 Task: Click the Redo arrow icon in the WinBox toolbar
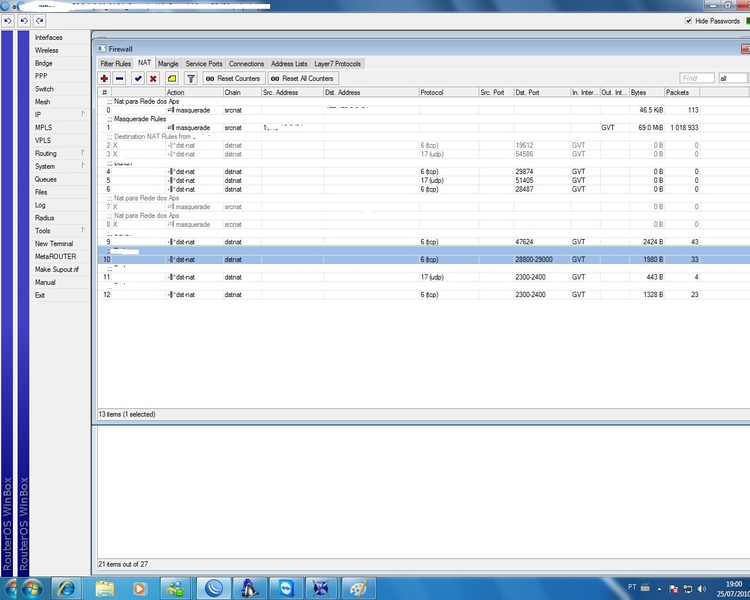(40, 21)
